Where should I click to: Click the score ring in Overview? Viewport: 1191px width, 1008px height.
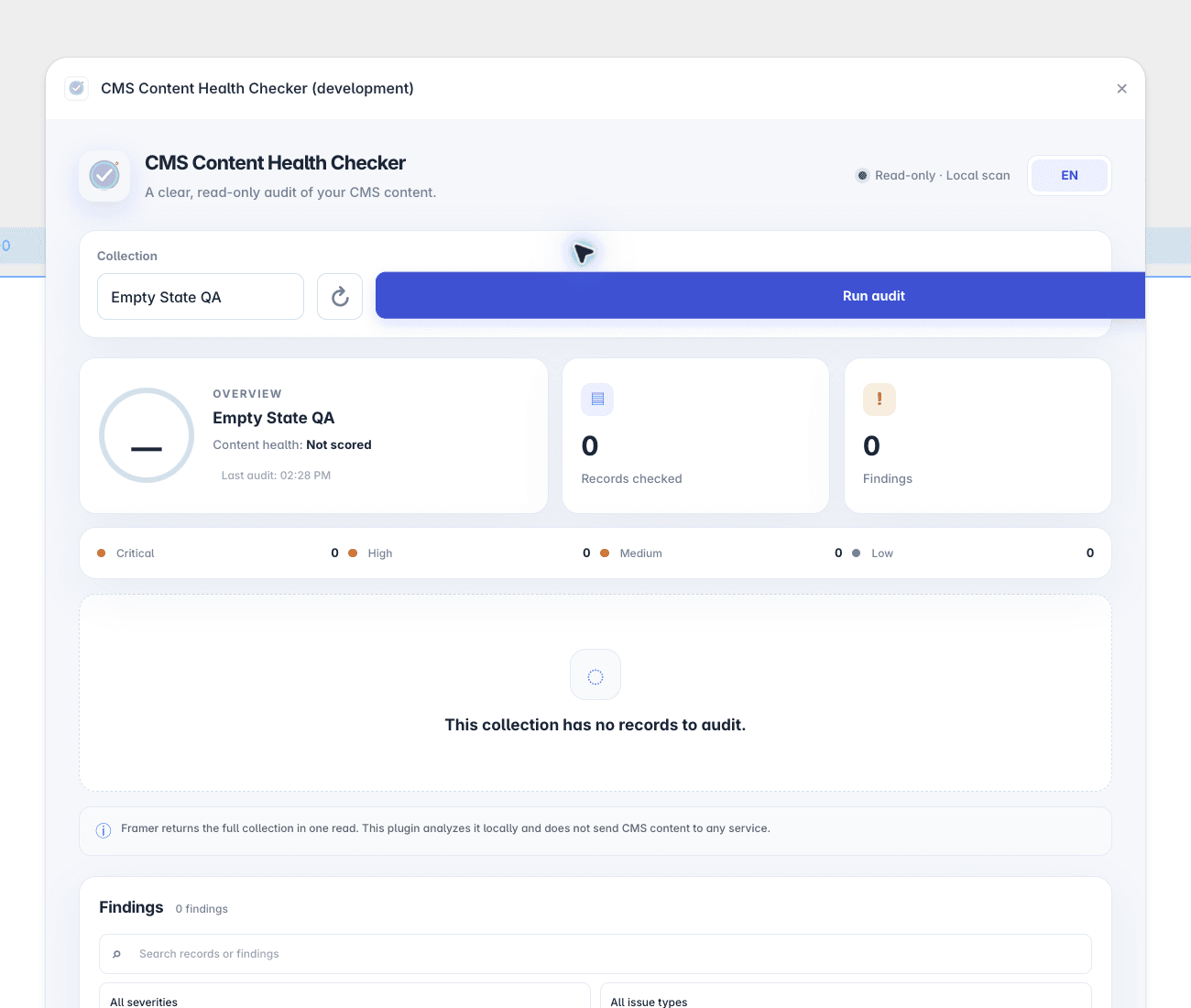[x=147, y=435]
